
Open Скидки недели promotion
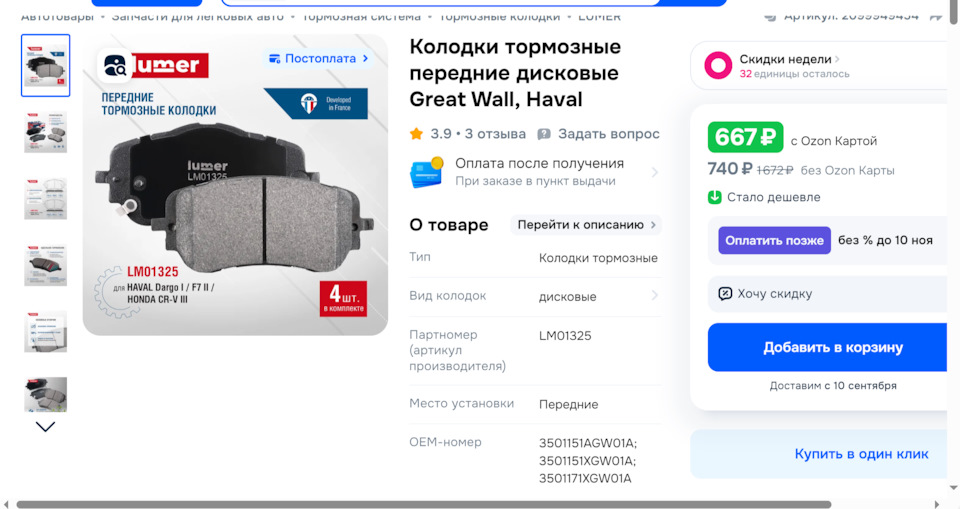[x=819, y=66]
